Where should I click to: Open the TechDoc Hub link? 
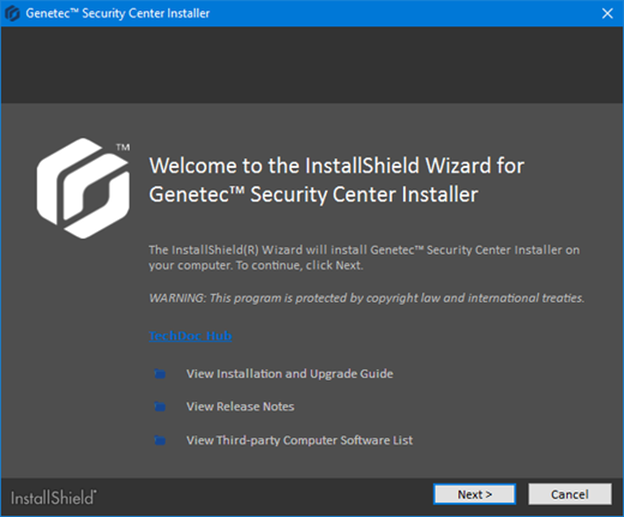tap(190, 336)
